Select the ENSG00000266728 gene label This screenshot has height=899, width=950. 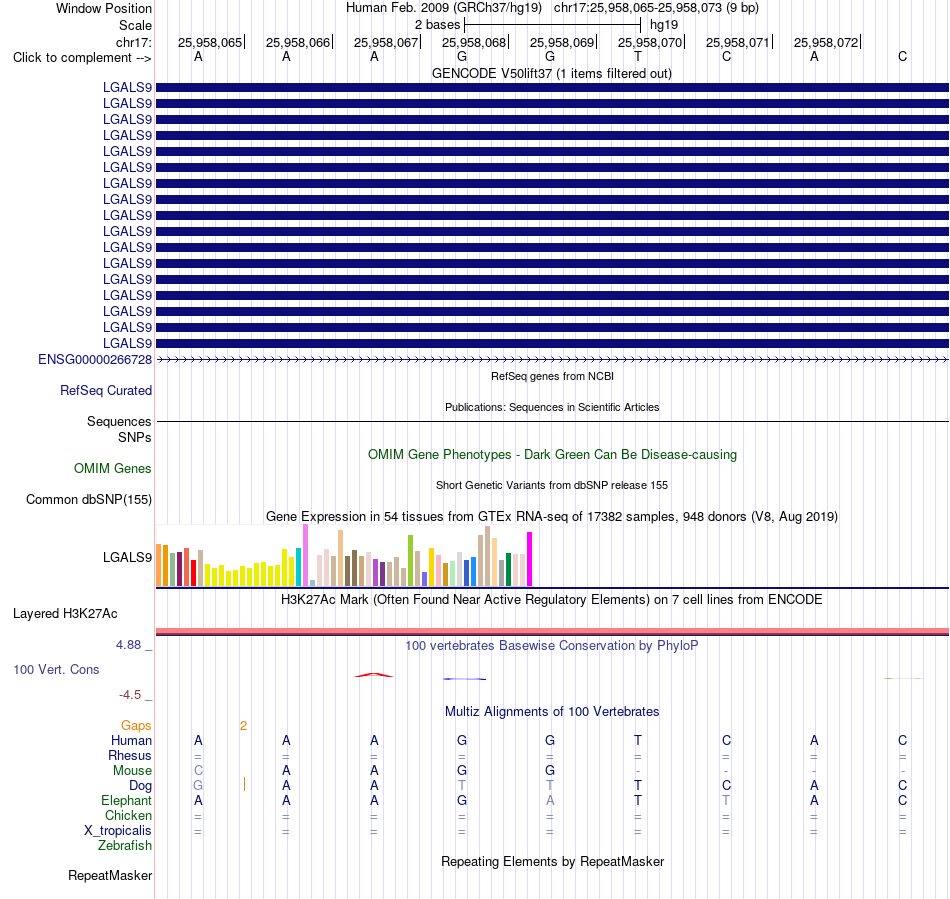(95, 359)
